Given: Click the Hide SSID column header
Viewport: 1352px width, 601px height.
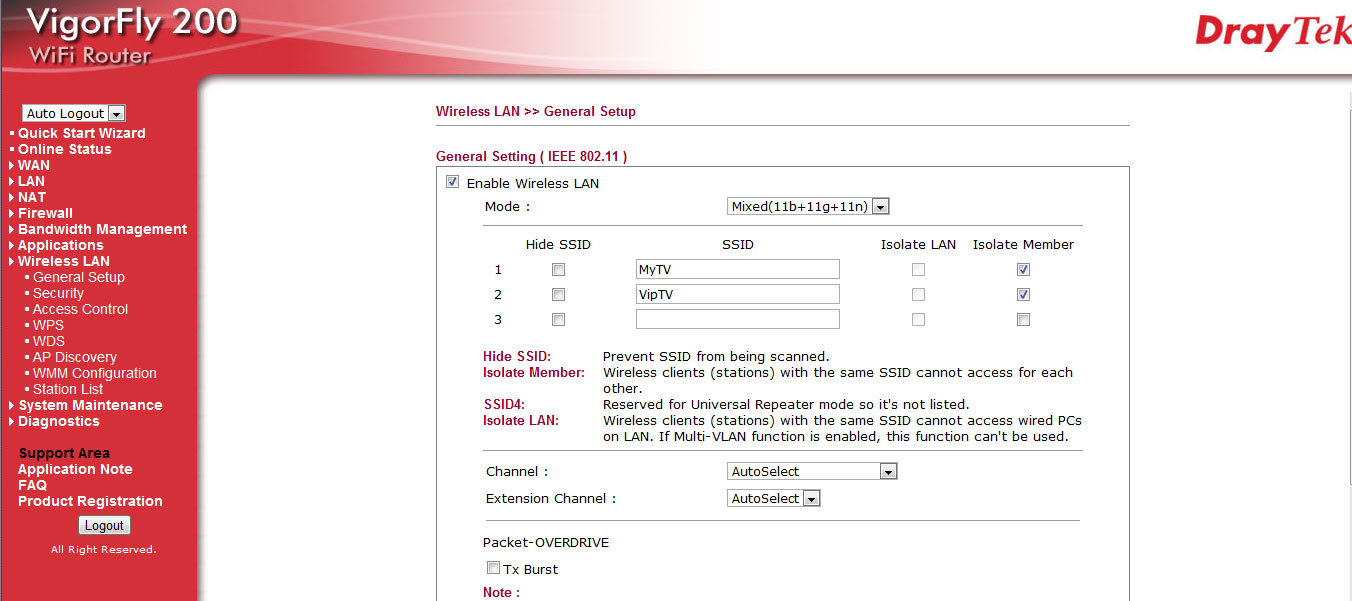Looking at the screenshot, I should coord(558,244).
